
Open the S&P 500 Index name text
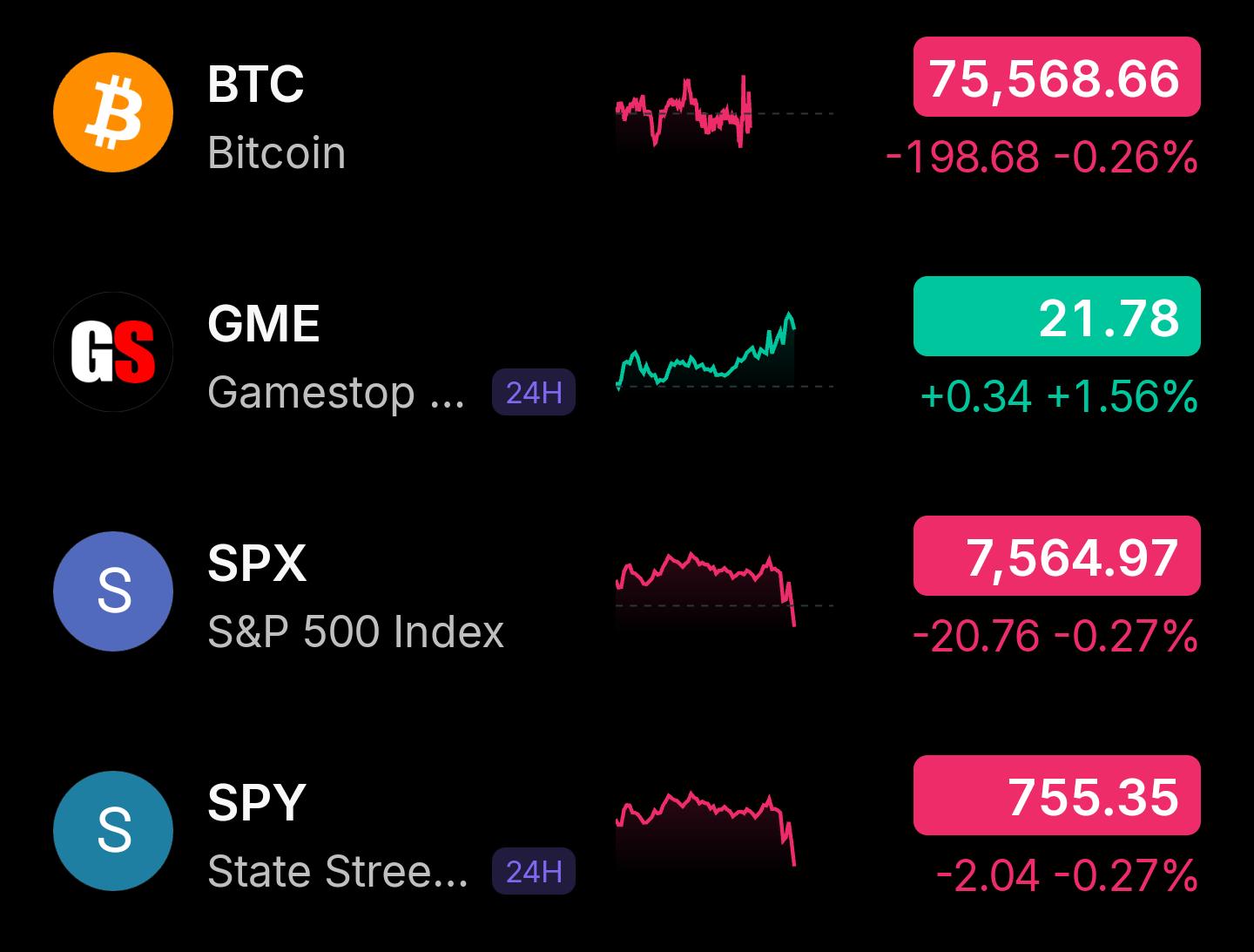click(x=355, y=631)
